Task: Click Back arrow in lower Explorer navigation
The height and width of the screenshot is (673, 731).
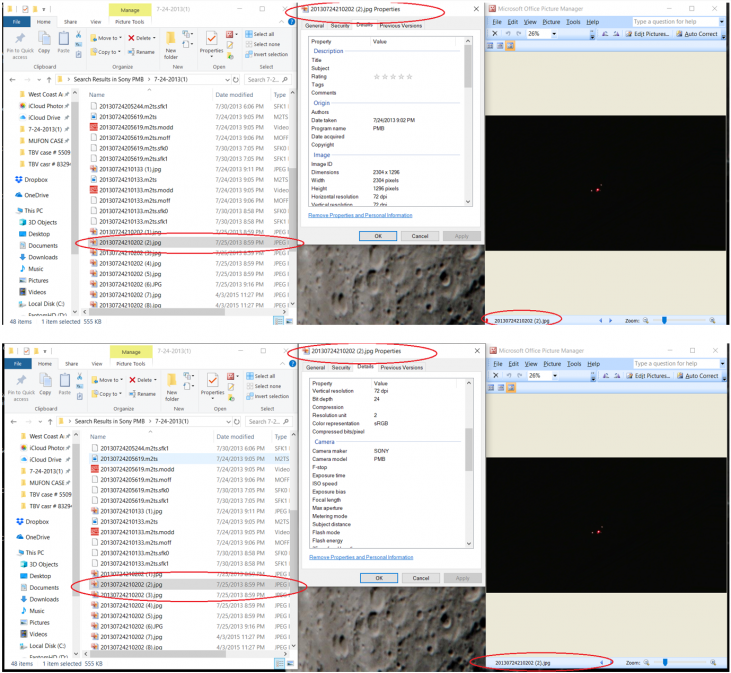Action: point(14,422)
